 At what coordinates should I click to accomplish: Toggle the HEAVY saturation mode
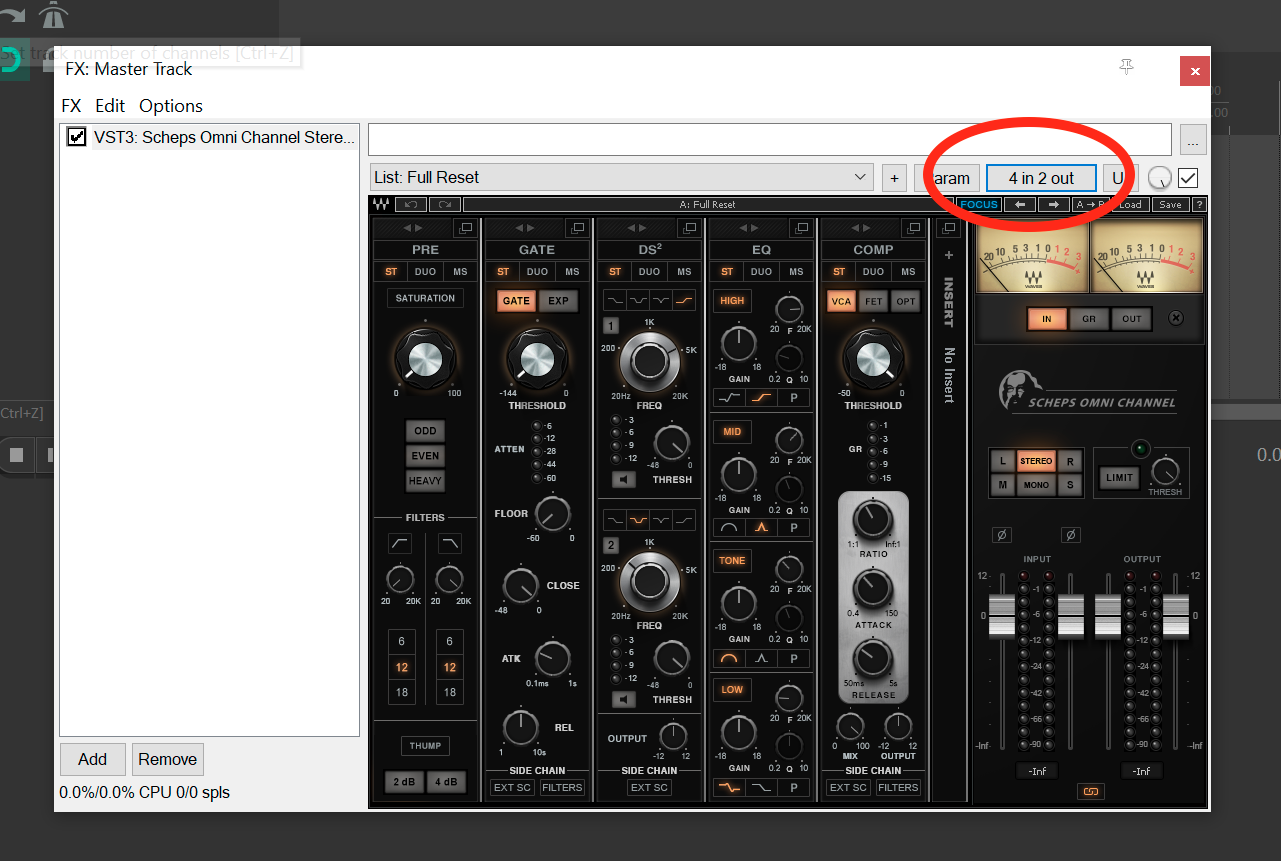tap(425, 481)
